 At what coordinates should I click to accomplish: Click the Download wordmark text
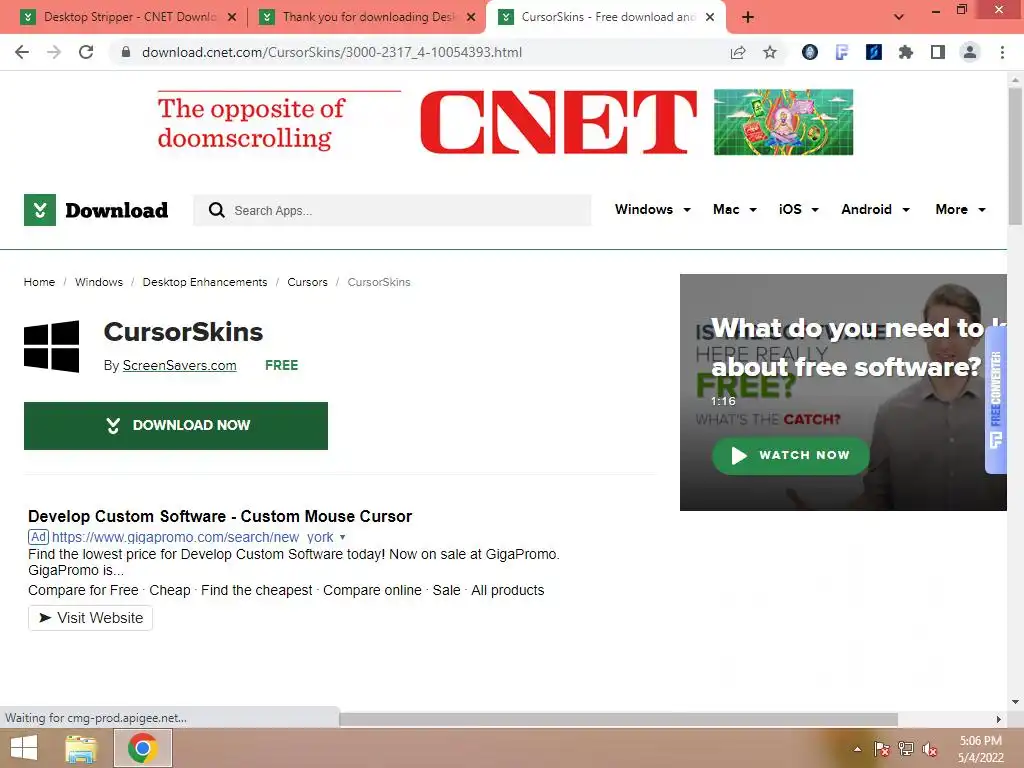tap(117, 210)
